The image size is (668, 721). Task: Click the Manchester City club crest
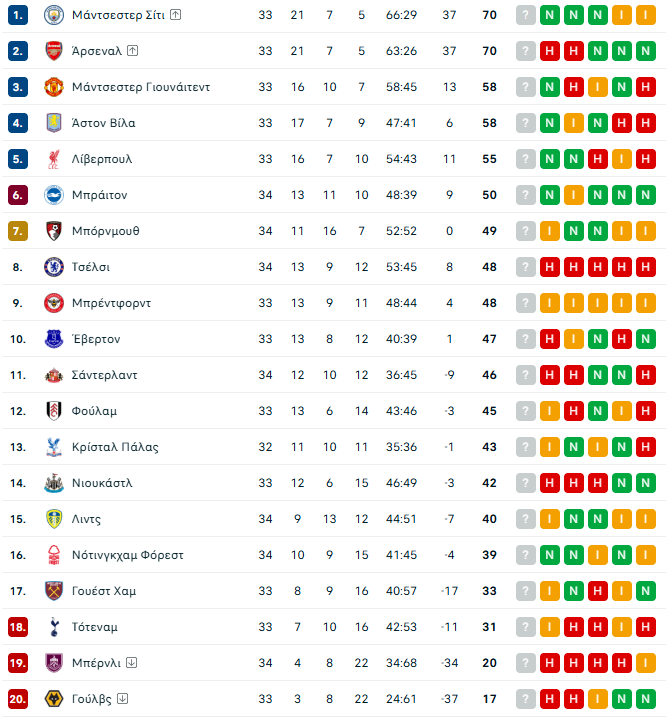click(53, 15)
